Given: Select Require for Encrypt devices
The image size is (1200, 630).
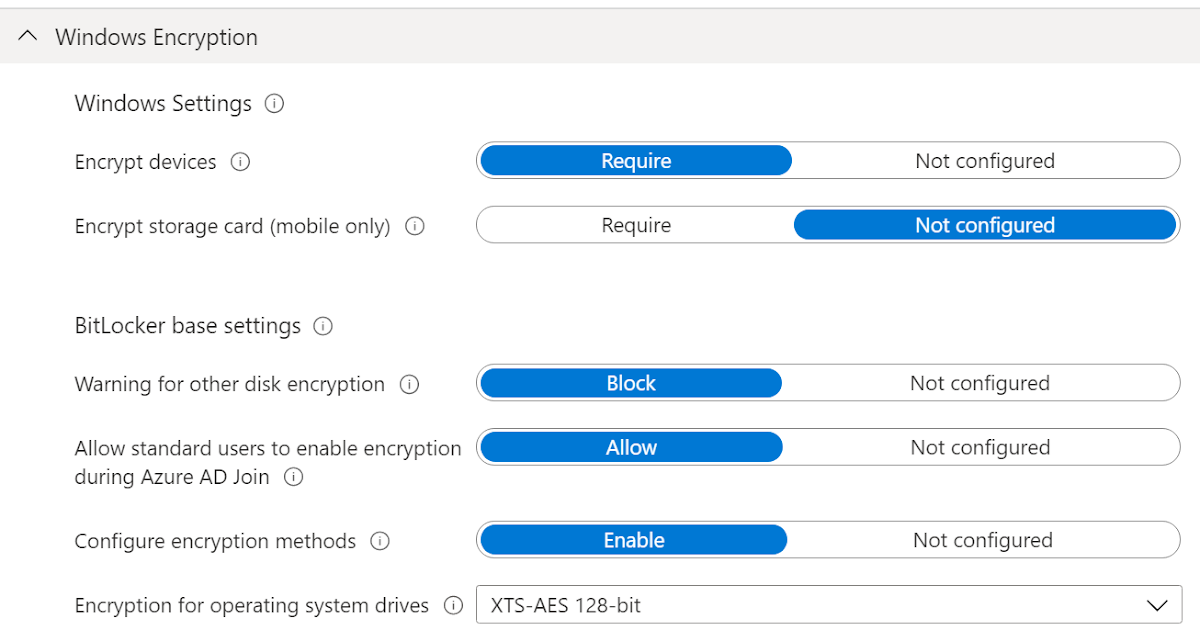Looking at the screenshot, I should [x=636, y=160].
